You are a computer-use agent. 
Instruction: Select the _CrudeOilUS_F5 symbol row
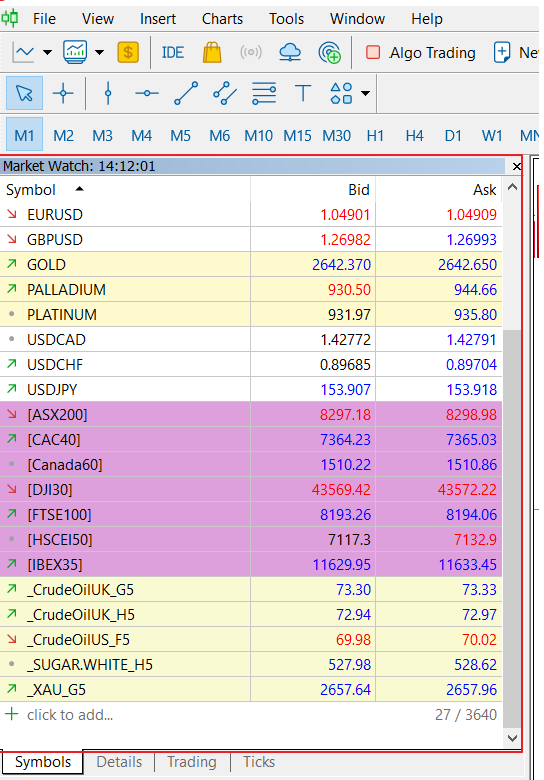coord(251,640)
